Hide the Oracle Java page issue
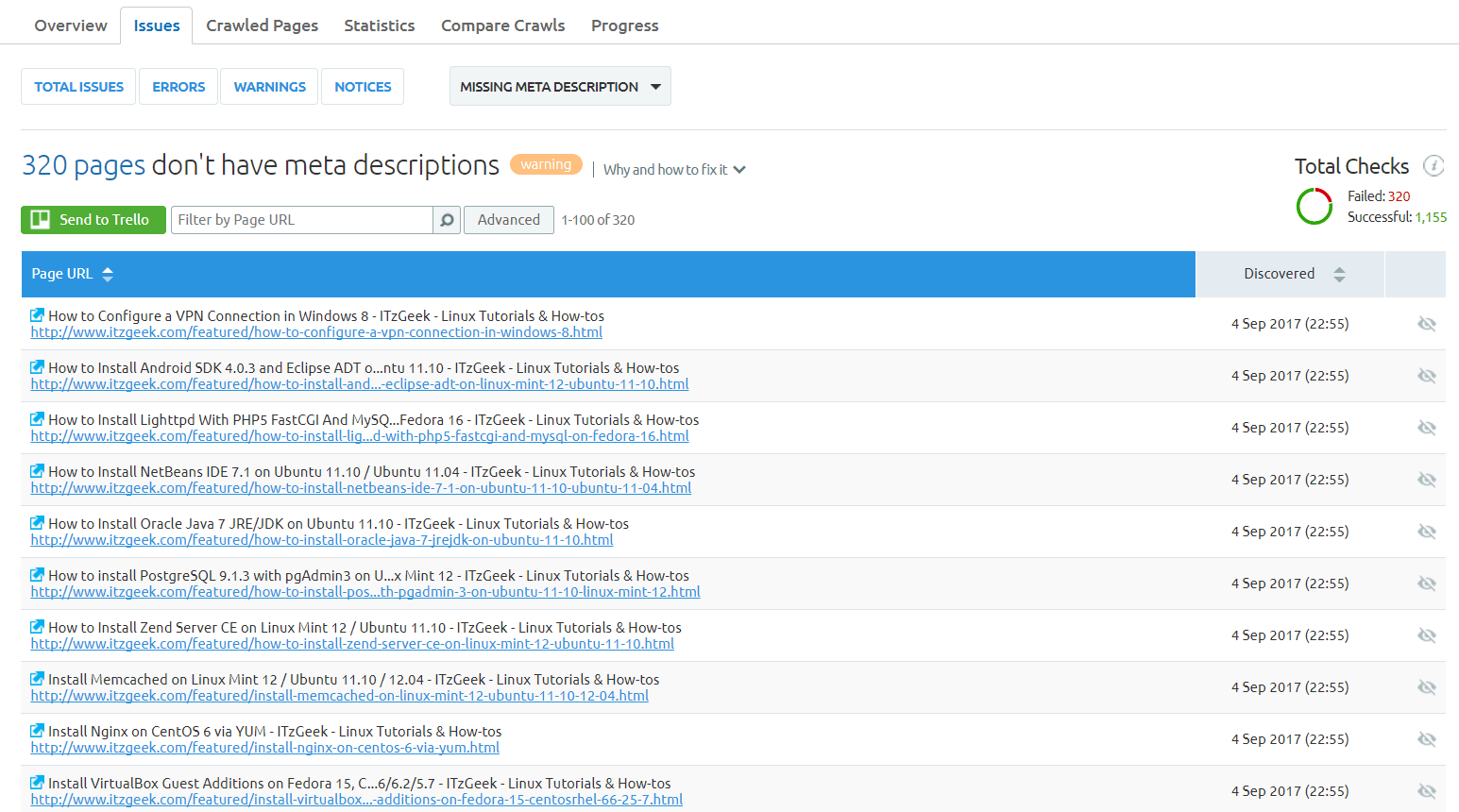The image size is (1459, 812). (1427, 532)
